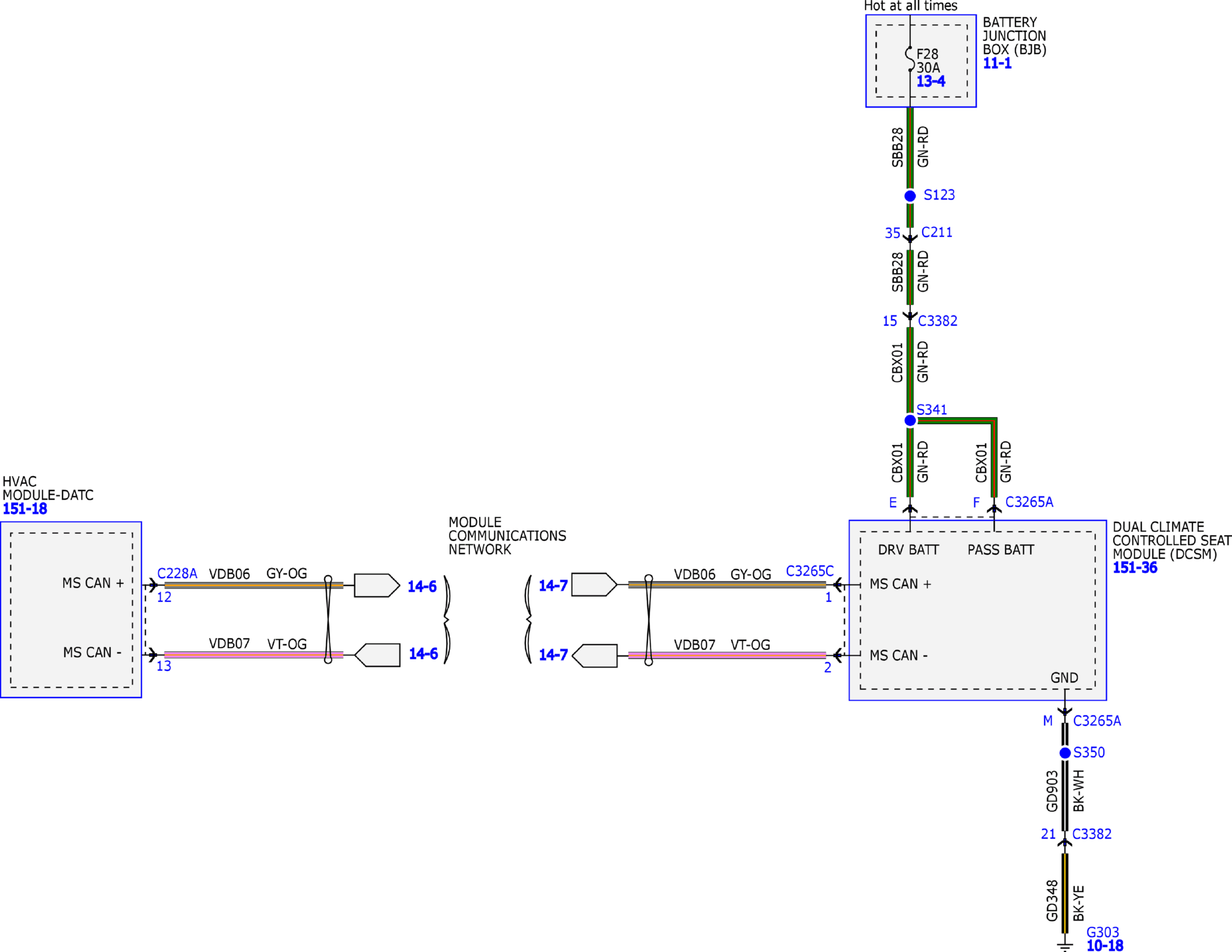Click connector label C211
1232x952 pixels.
(x=936, y=233)
